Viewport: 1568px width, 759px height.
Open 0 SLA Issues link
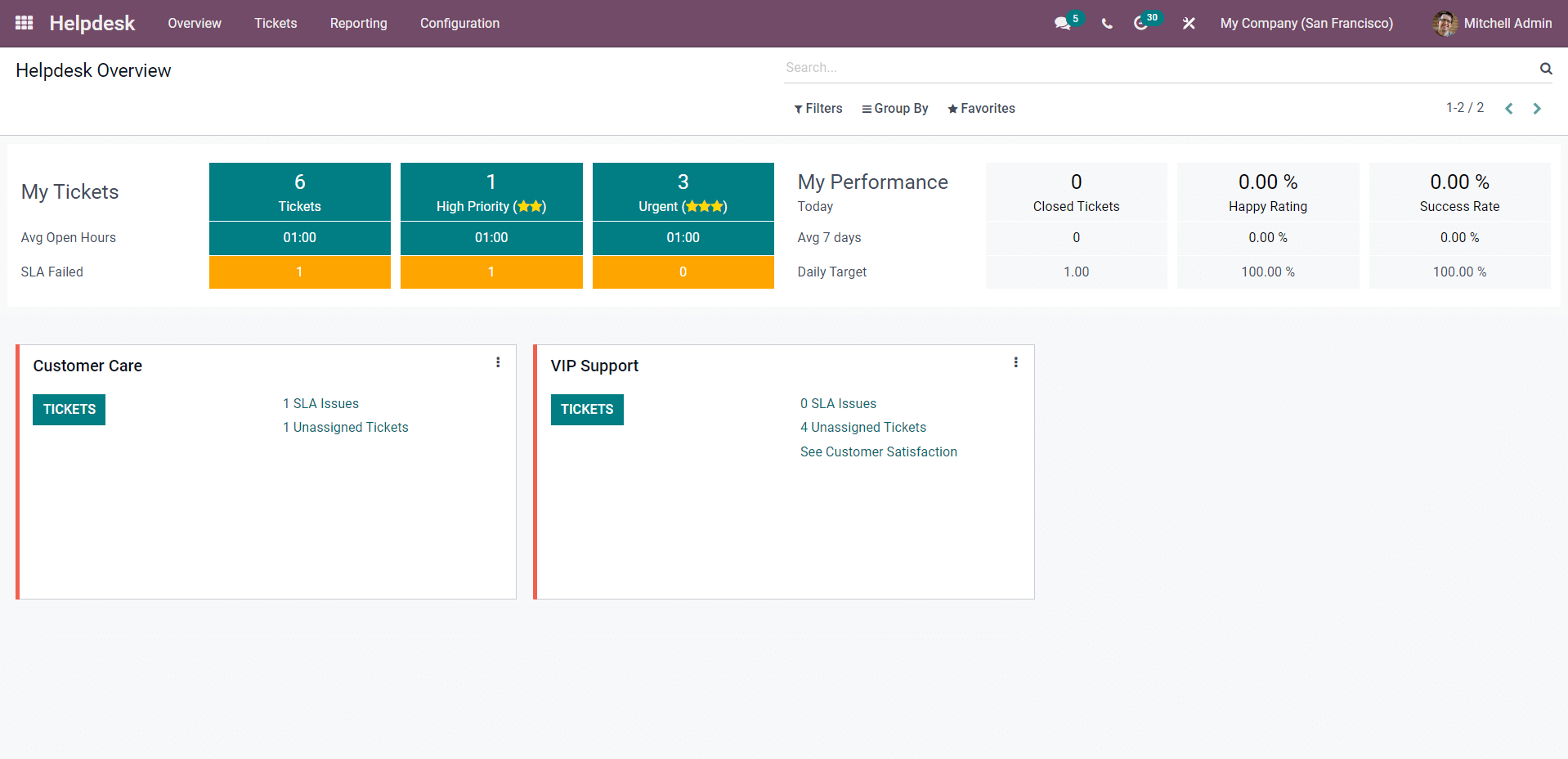[x=838, y=404]
